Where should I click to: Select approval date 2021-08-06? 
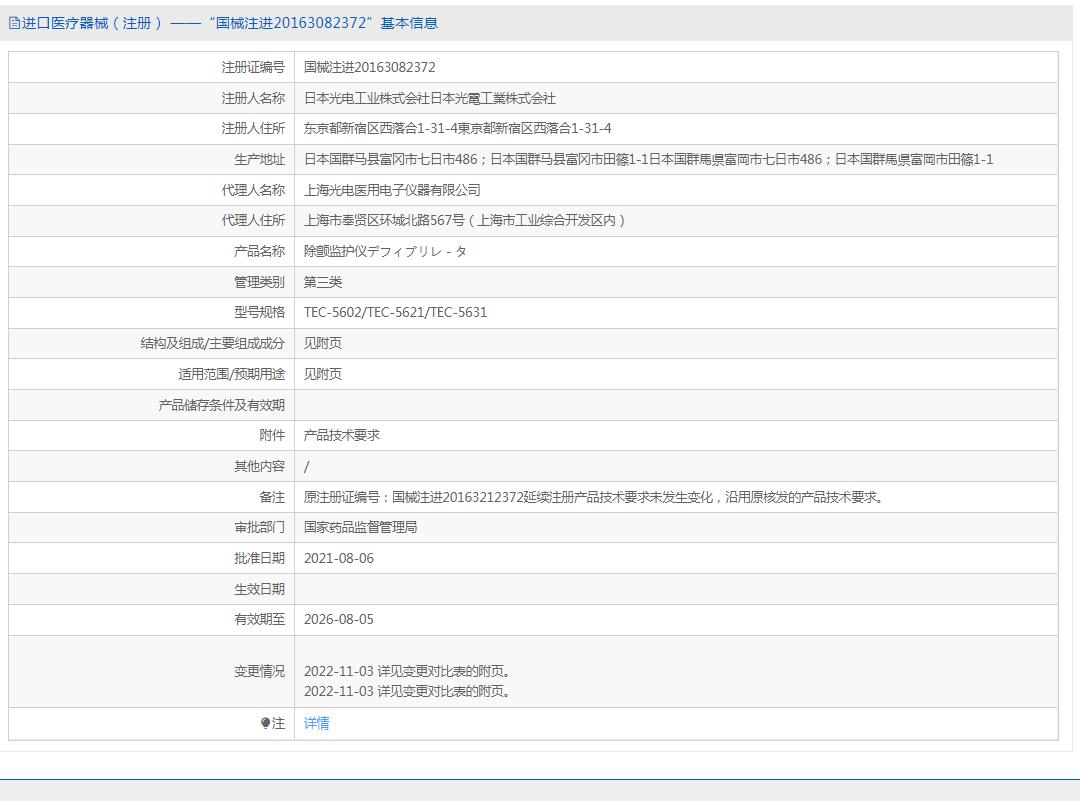click(x=339, y=559)
